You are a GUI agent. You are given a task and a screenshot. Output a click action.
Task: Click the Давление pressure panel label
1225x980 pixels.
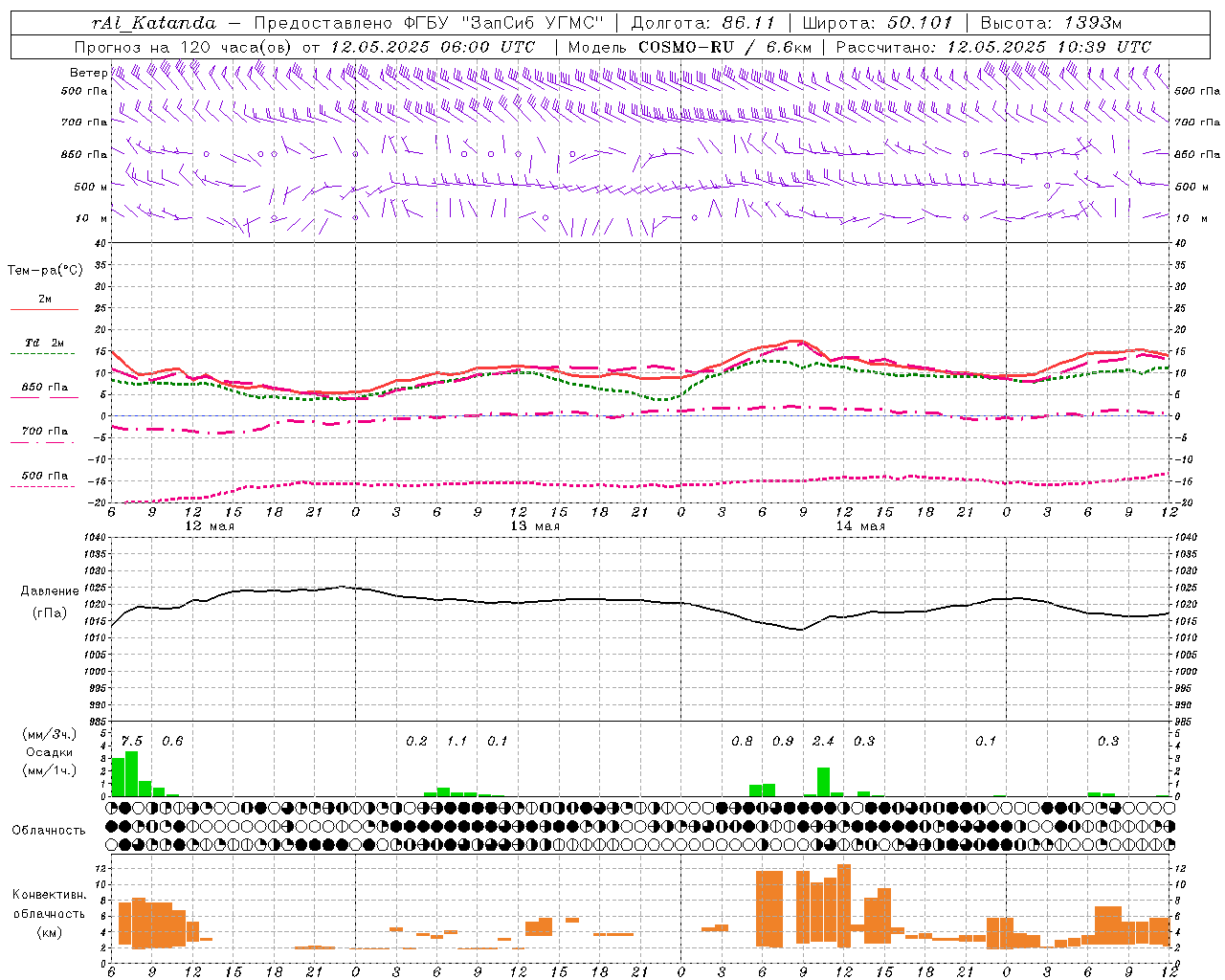click(x=50, y=591)
